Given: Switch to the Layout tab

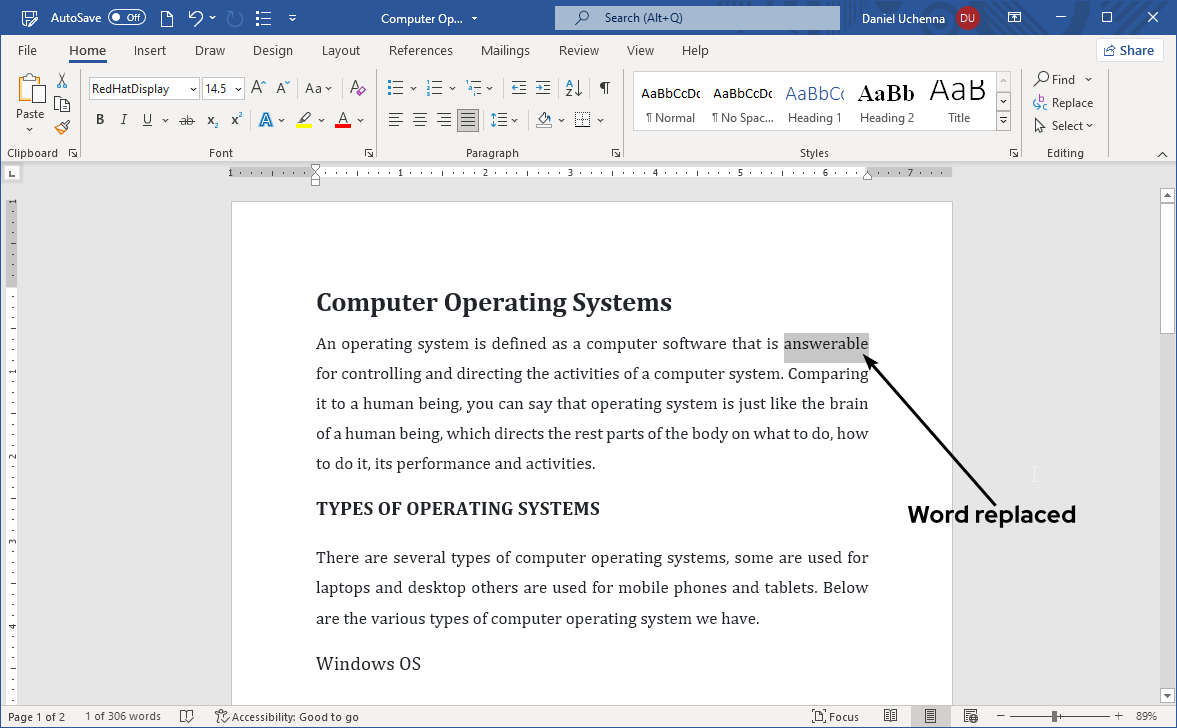Looking at the screenshot, I should coord(340,50).
